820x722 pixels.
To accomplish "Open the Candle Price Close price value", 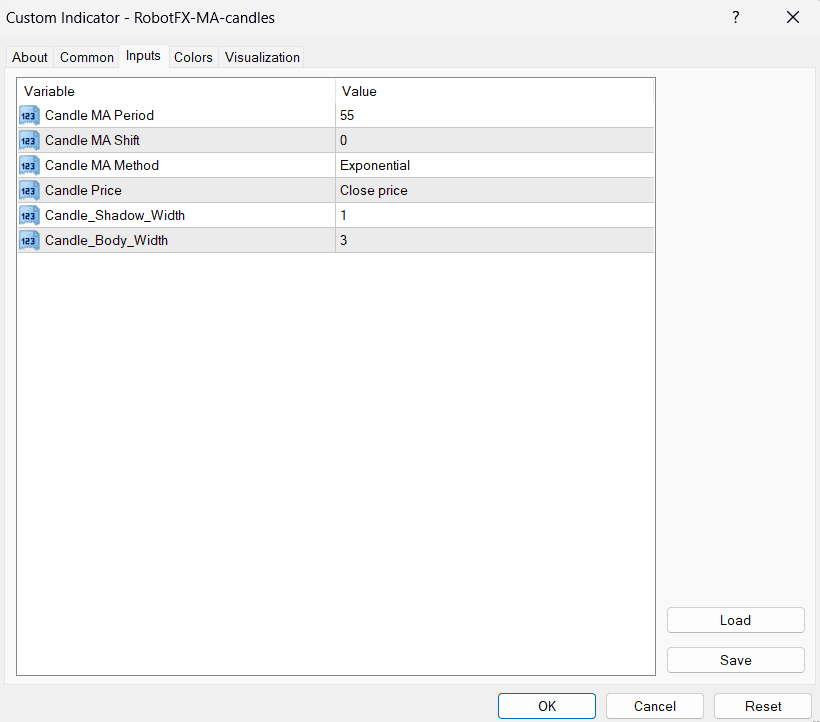I will (494, 191).
